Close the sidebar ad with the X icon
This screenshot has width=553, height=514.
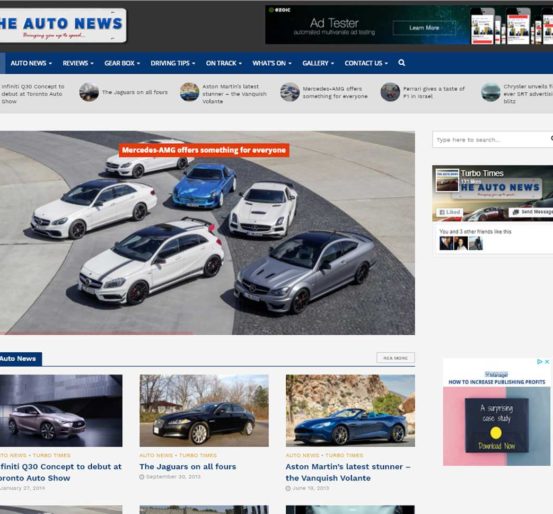tap(547, 362)
